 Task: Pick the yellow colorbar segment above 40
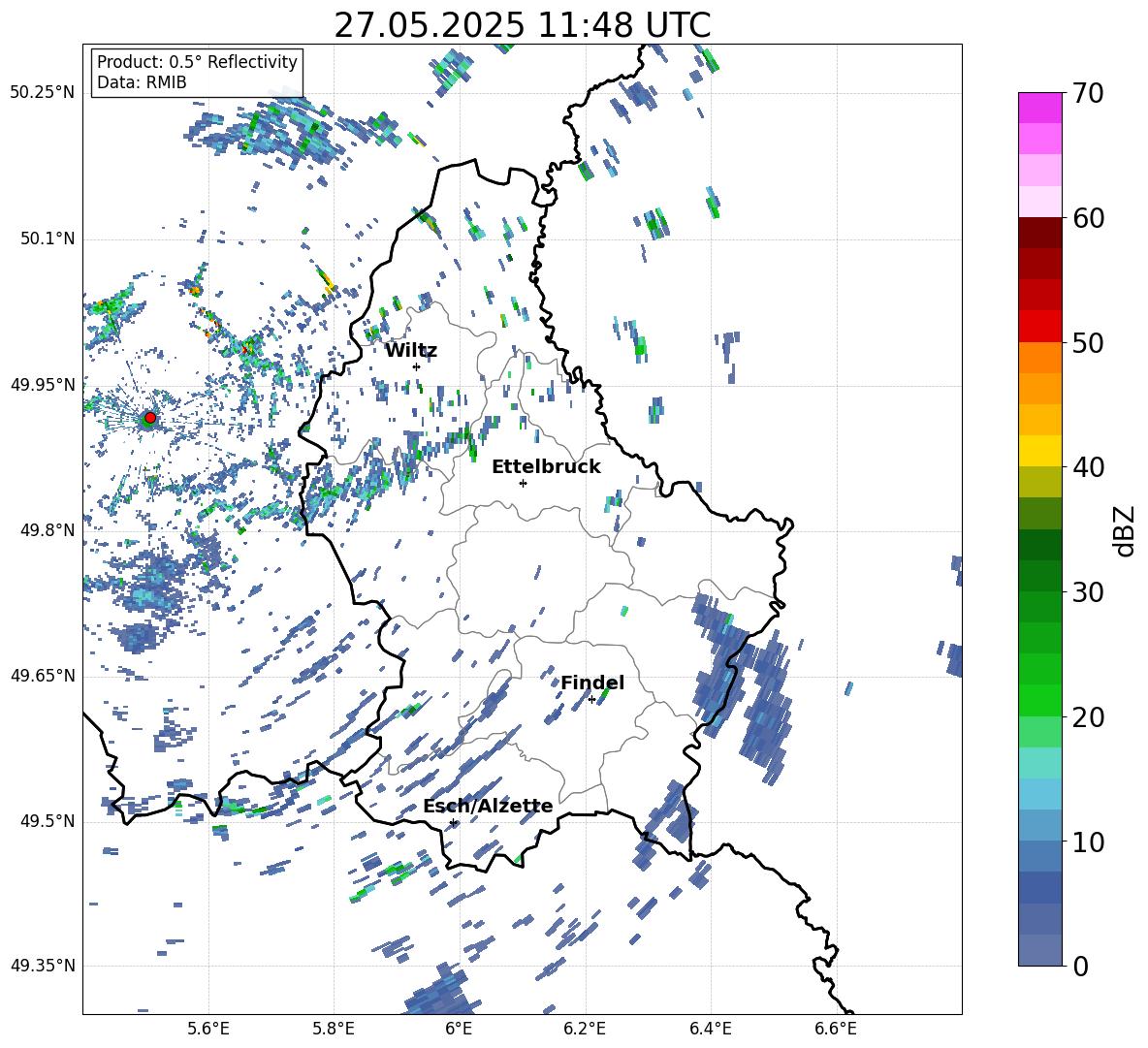(1039, 451)
